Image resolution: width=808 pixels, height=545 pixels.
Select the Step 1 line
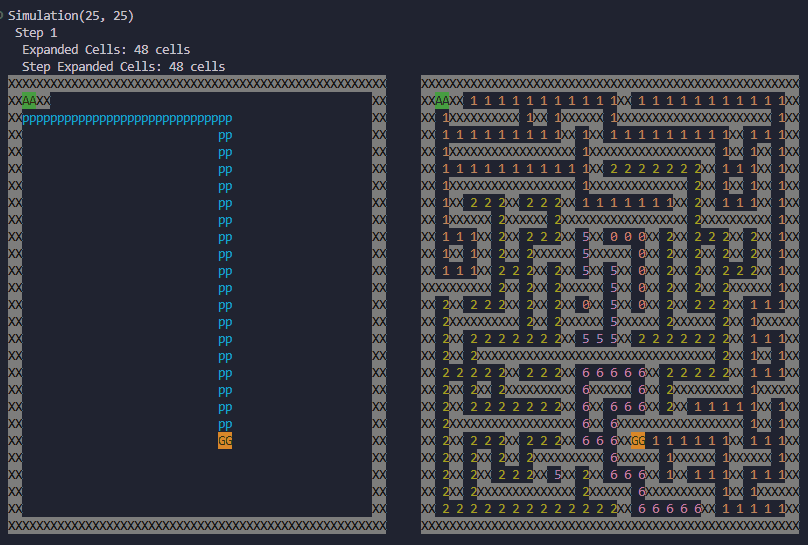click(x=35, y=33)
